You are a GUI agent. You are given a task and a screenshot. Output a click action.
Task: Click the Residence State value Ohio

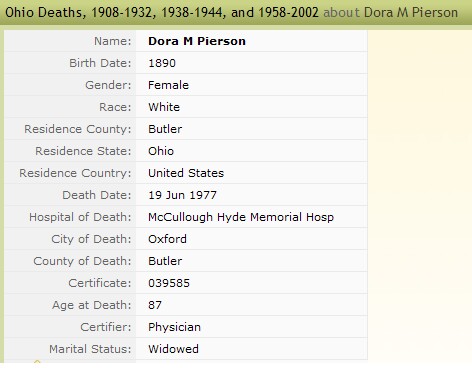[x=161, y=151]
